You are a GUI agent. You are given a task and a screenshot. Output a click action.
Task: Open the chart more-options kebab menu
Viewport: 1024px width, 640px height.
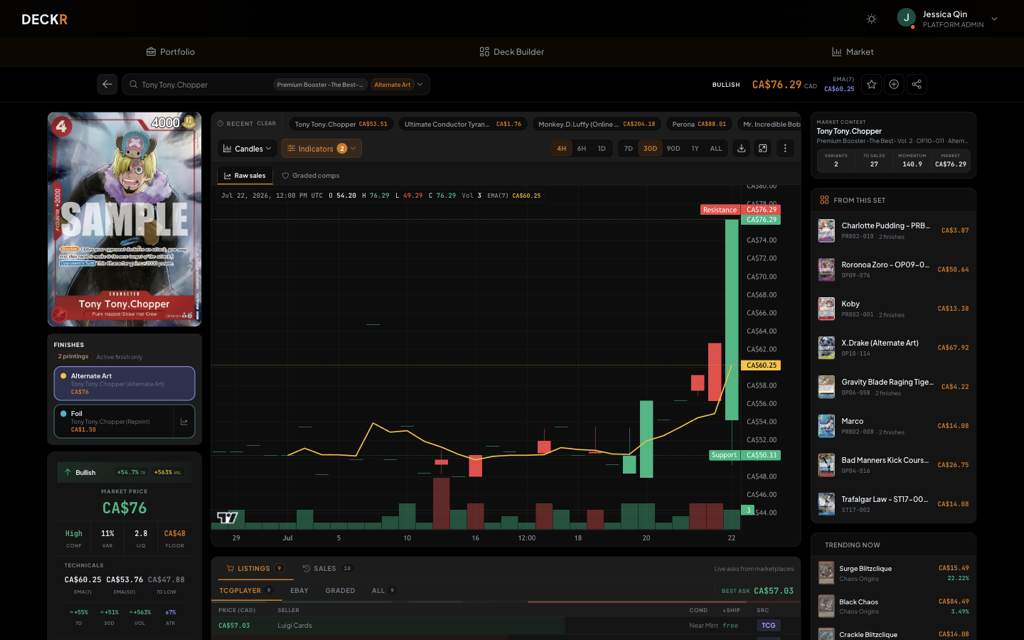click(785, 148)
